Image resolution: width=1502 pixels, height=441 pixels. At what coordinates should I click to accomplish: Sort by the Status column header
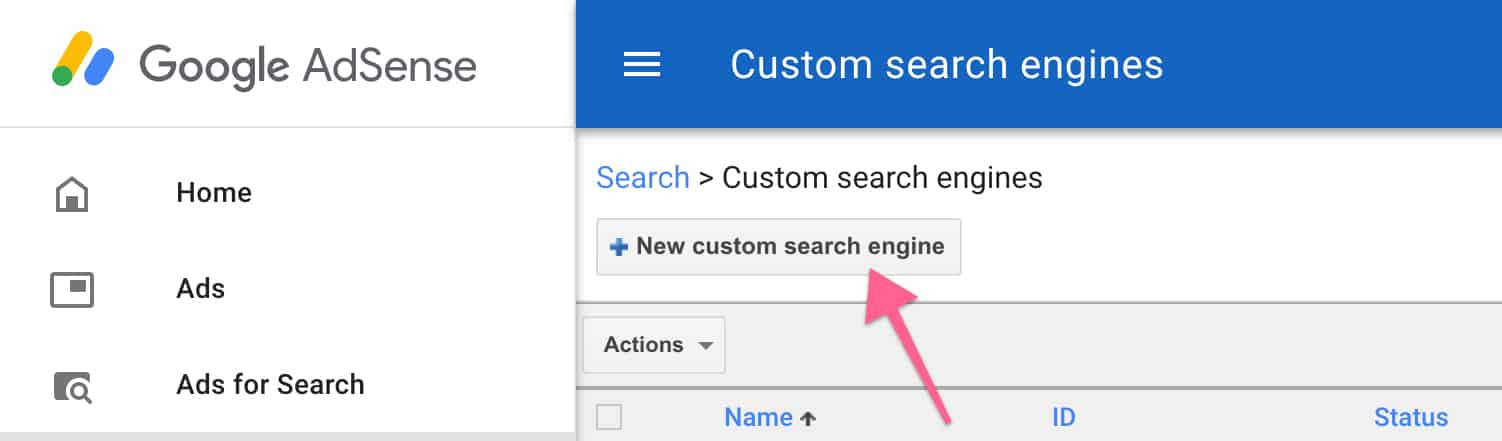coord(1411,417)
